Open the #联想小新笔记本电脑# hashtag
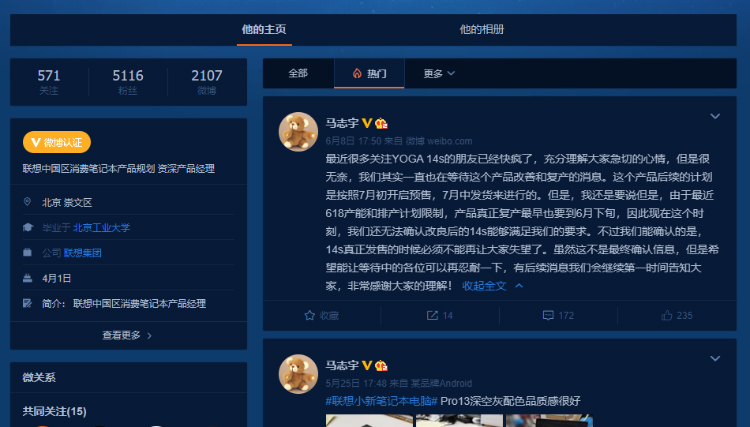This screenshot has height=427, width=750. pyautogui.click(x=382, y=401)
